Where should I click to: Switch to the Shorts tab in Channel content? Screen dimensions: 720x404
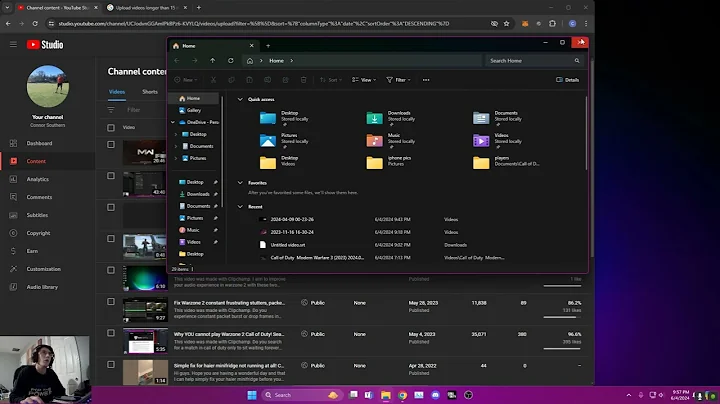coord(150,92)
